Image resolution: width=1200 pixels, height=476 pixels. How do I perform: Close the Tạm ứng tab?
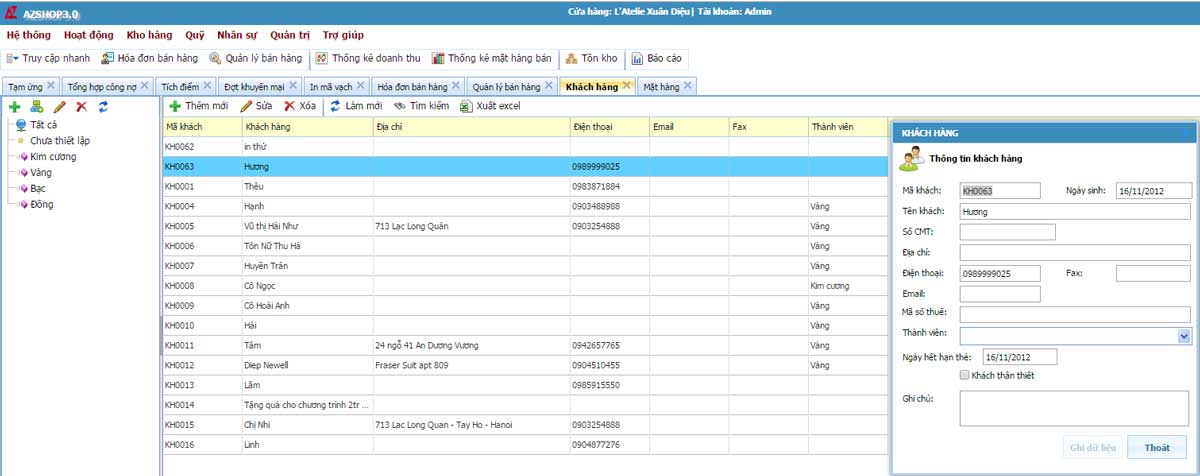(51, 86)
